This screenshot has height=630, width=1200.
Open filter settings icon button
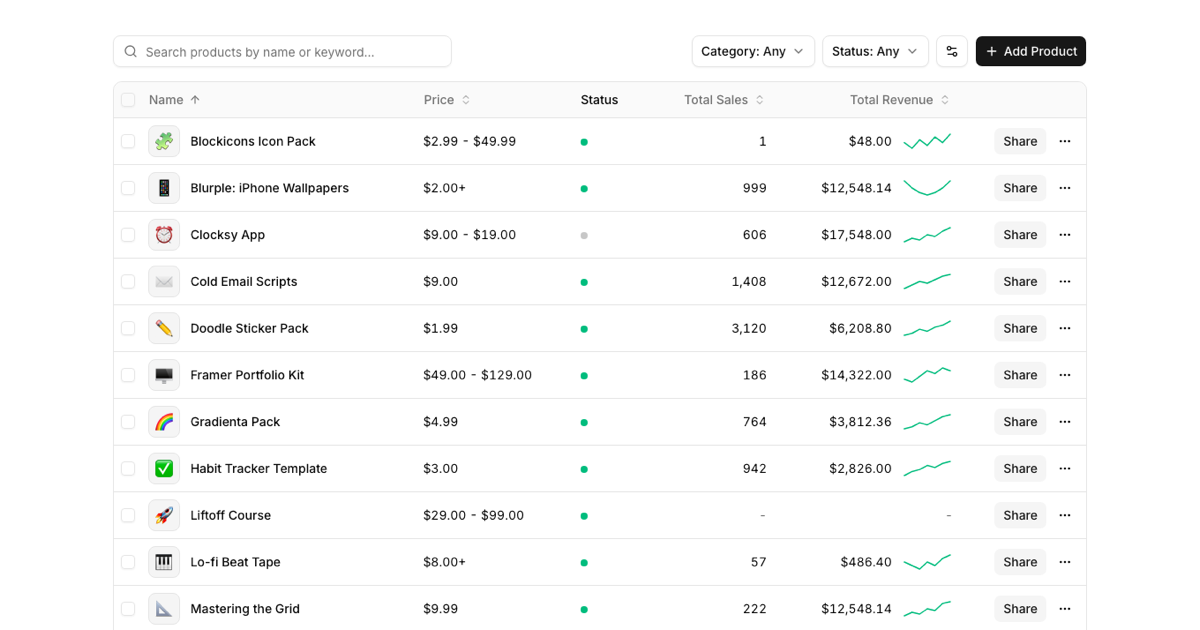coord(951,51)
